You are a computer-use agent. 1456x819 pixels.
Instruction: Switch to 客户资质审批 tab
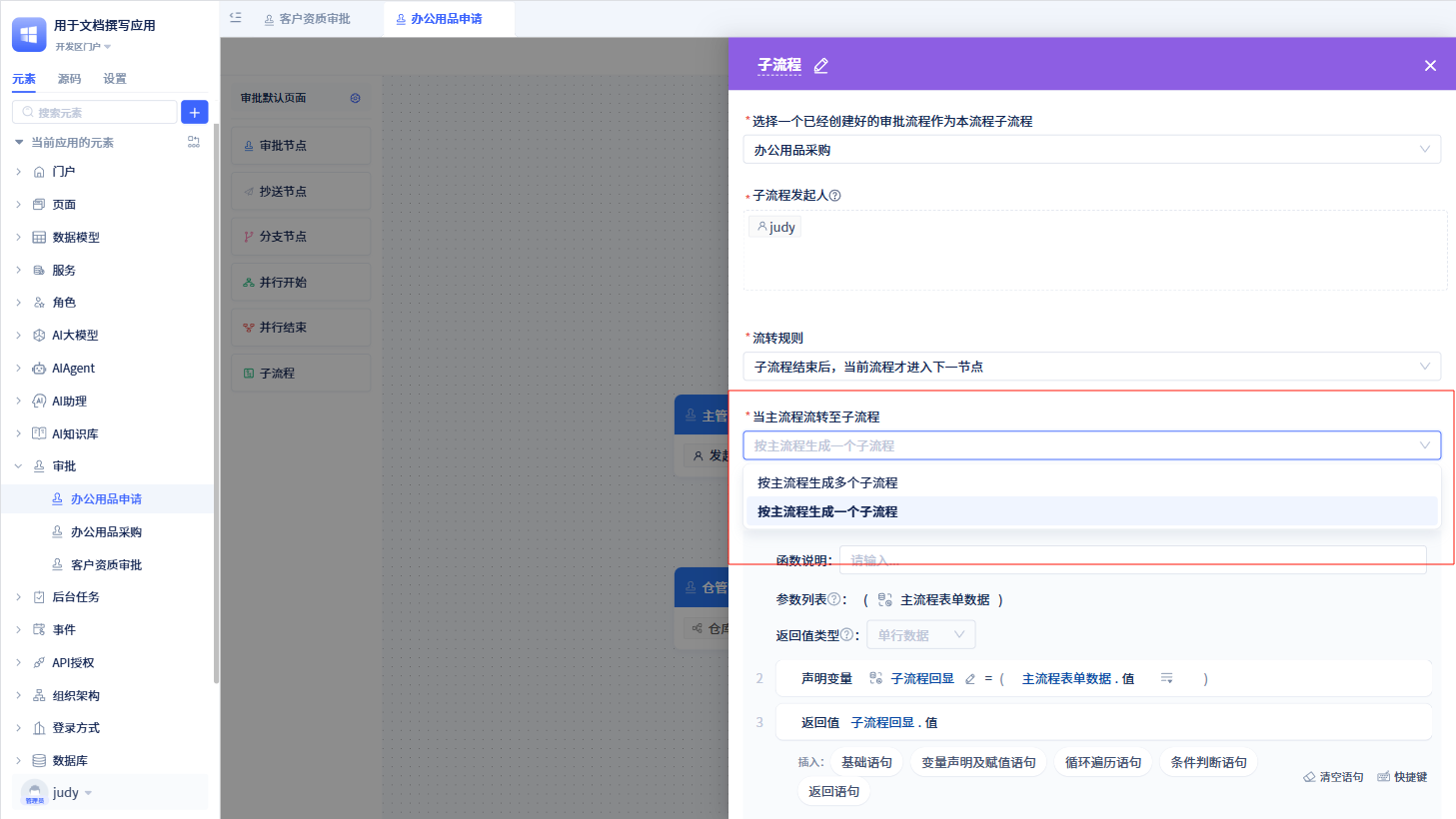(x=307, y=19)
